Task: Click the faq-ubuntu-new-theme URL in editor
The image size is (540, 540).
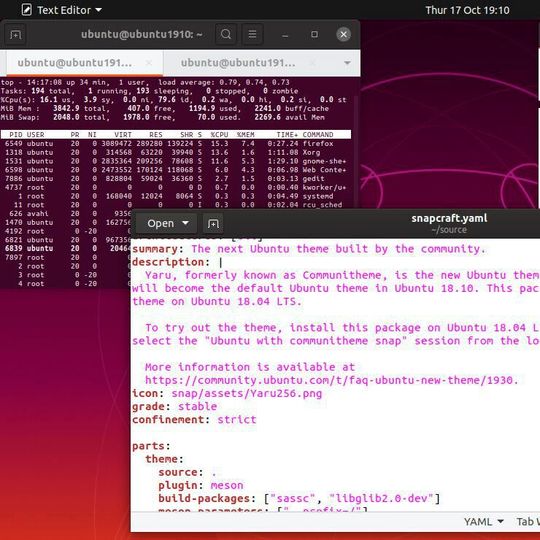Action: (332, 380)
